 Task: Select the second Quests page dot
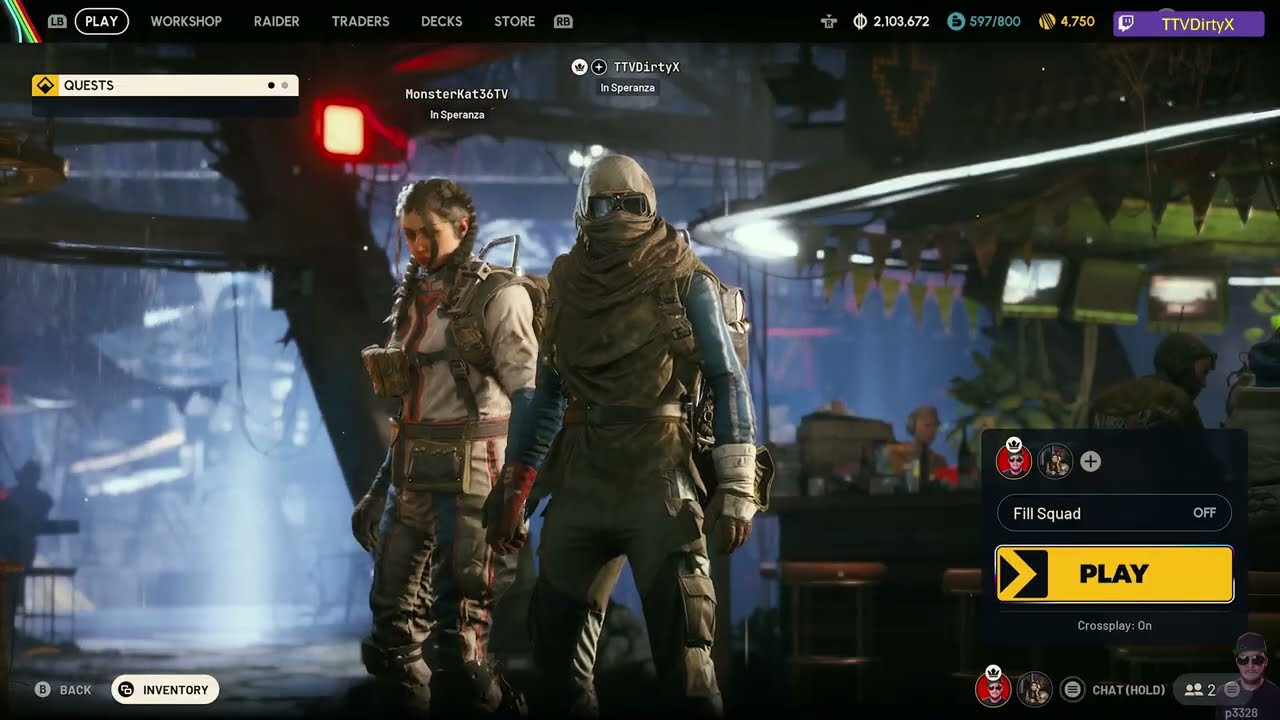click(285, 85)
